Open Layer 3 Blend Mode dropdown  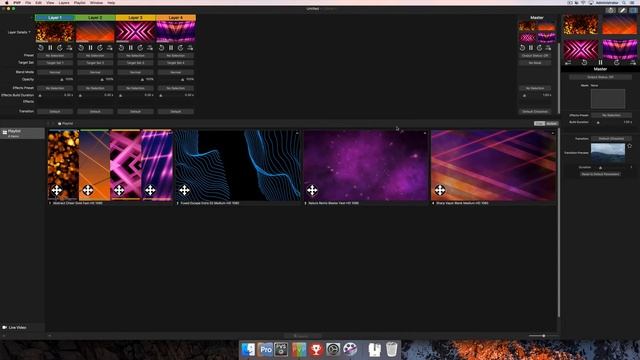(135, 72)
